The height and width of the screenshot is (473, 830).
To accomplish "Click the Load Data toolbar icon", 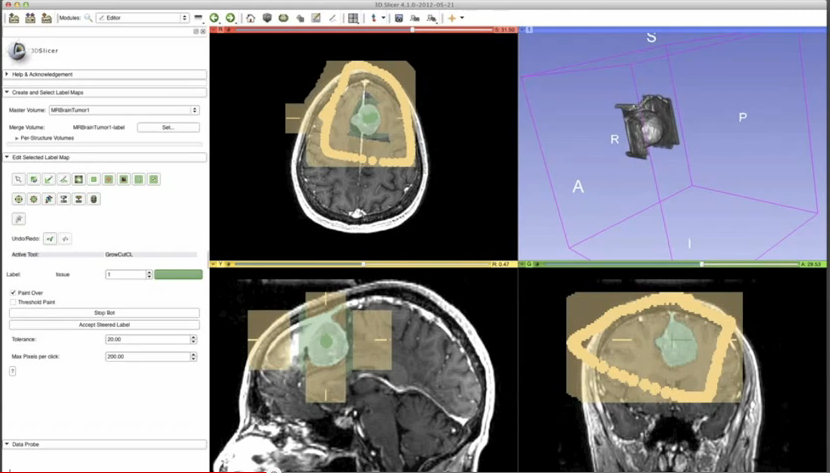I will point(13,18).
